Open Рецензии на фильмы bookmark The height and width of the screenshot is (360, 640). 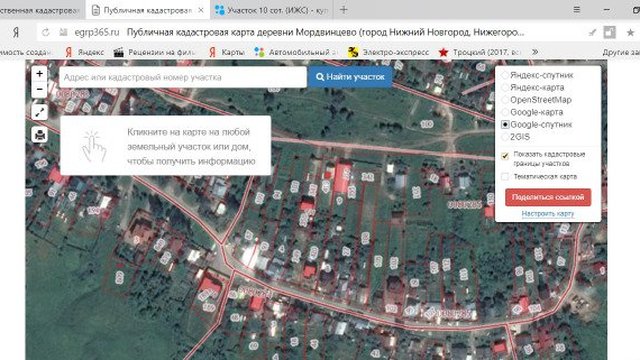154,52
